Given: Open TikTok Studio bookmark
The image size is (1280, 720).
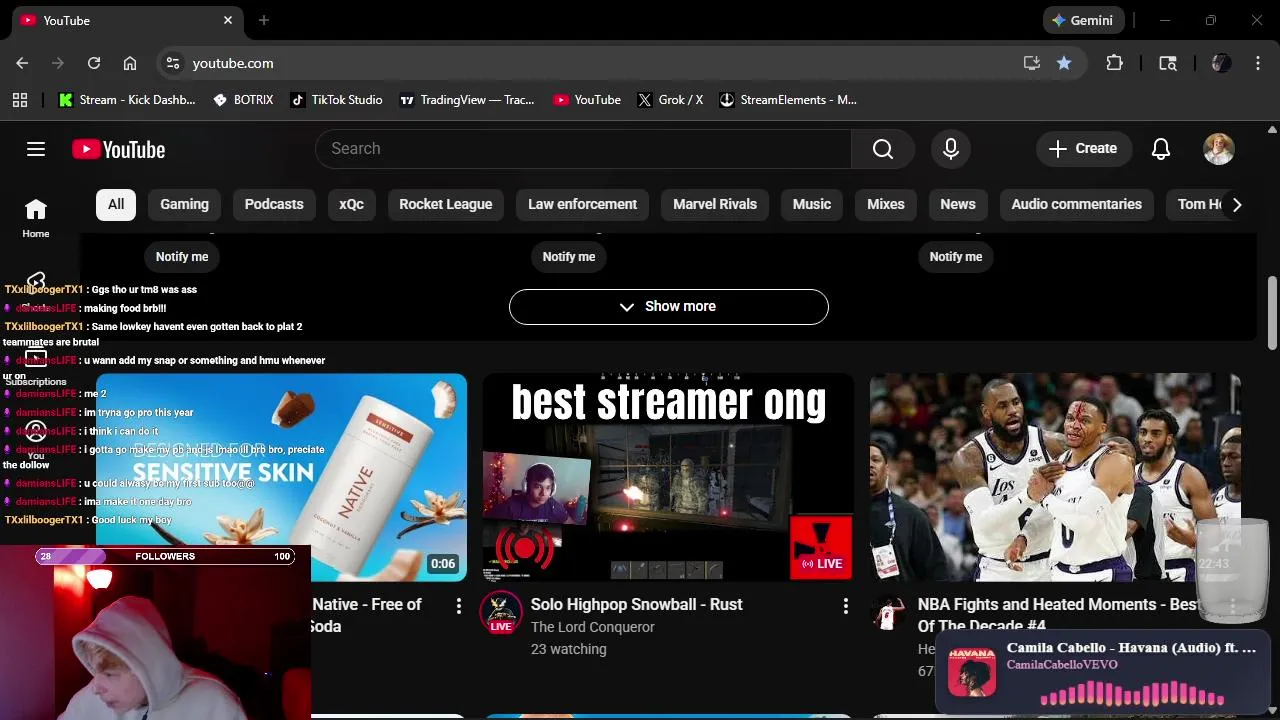Looking at the screenshot, I should point(337,100).
